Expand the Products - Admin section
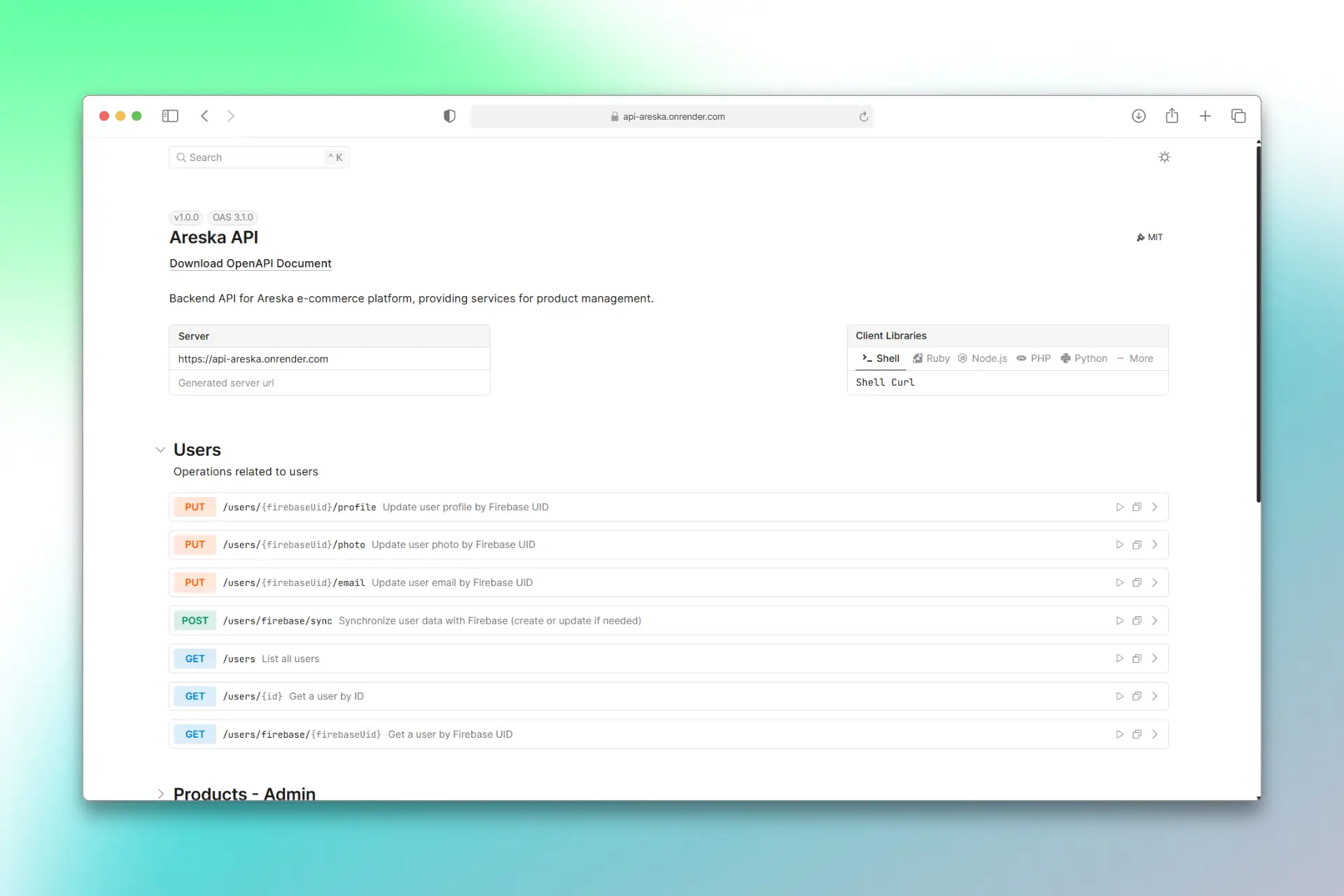 coord(160,794)
